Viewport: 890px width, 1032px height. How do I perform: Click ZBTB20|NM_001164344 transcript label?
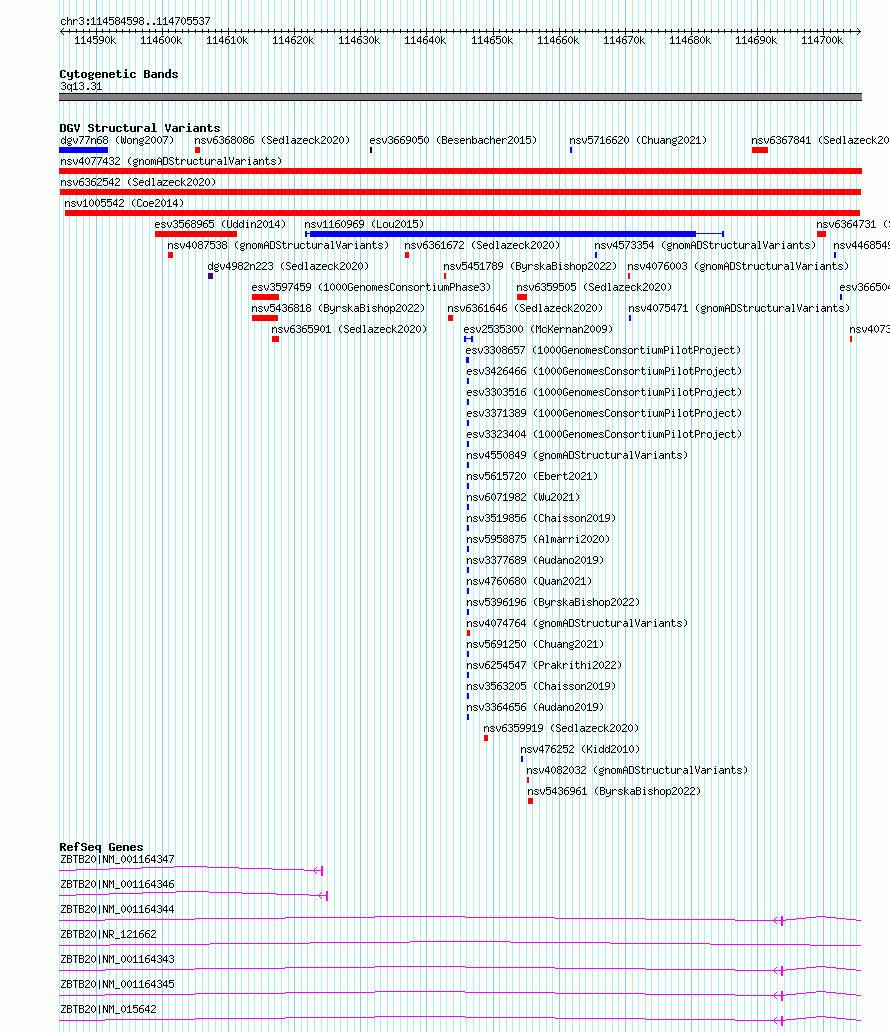[x=117, y=910]
